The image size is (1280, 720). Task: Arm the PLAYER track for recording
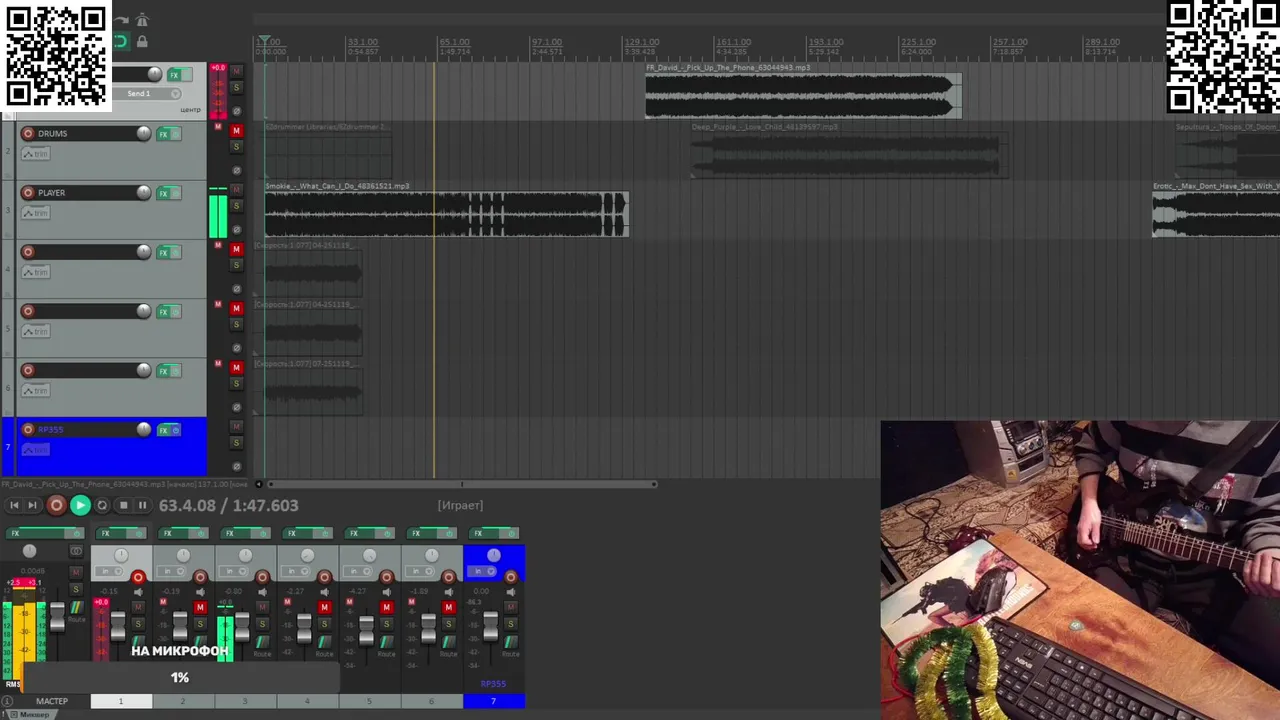(28, 193)
